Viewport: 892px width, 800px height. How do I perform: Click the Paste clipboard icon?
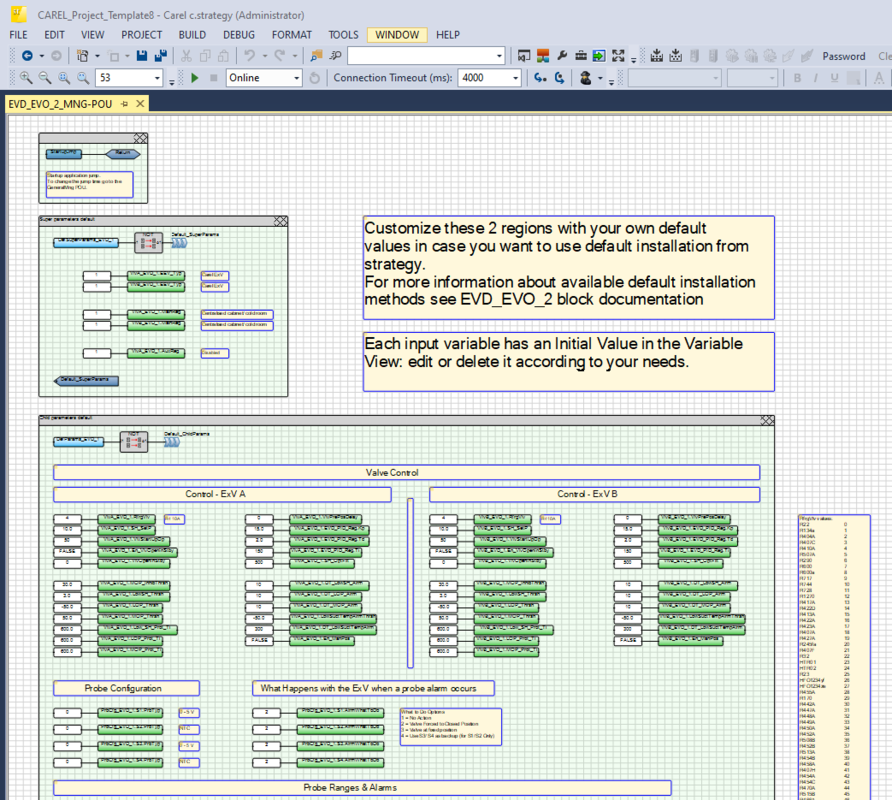(224, 56)
